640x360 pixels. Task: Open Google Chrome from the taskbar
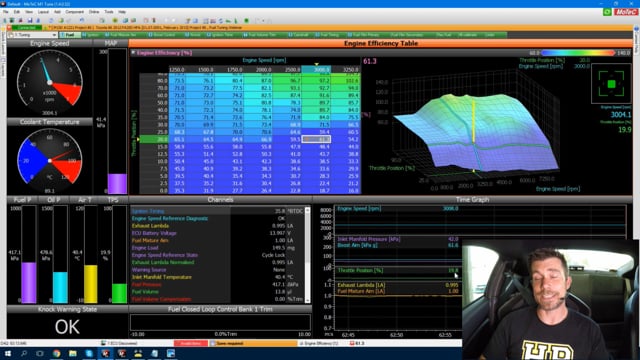click(x=56, y=353)
